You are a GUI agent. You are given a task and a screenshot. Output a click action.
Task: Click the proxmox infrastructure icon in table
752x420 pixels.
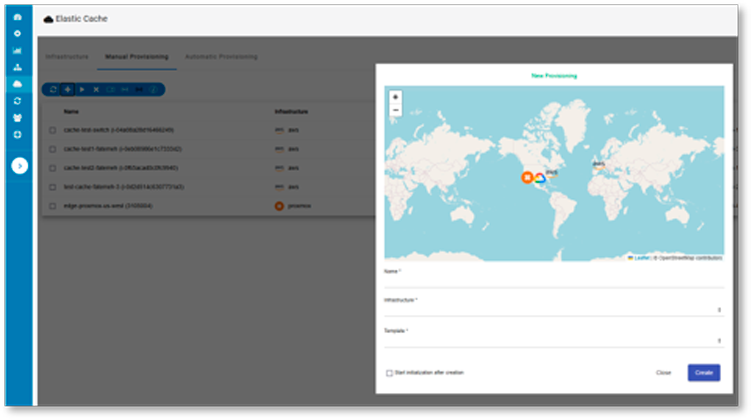click(x=279, y=206)
